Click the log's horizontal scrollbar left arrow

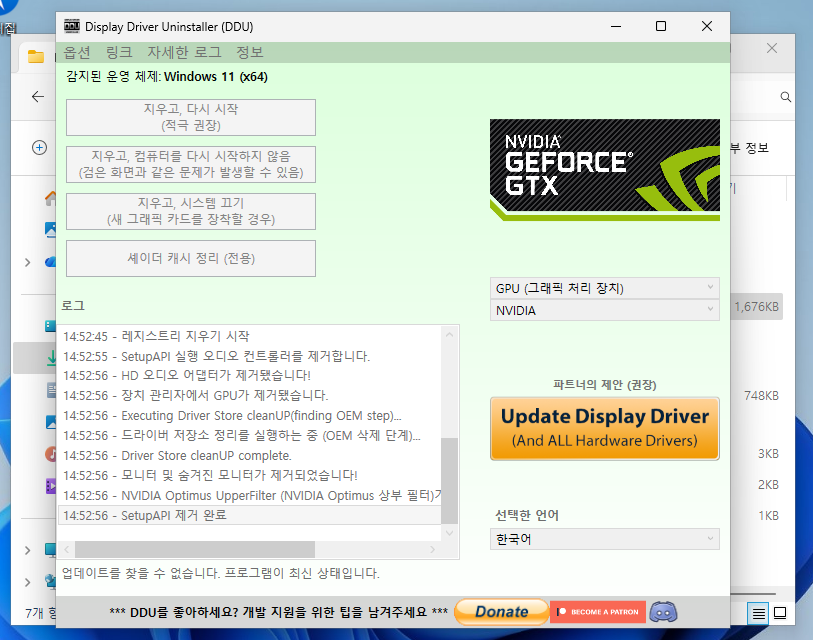[x=67, y=549]
